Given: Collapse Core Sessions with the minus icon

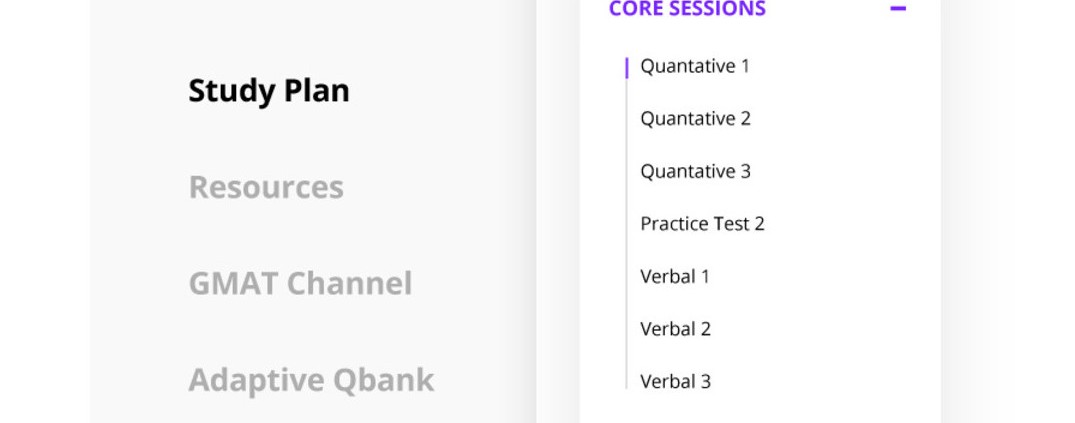Looking at the screenshot, I should [897, 9].
